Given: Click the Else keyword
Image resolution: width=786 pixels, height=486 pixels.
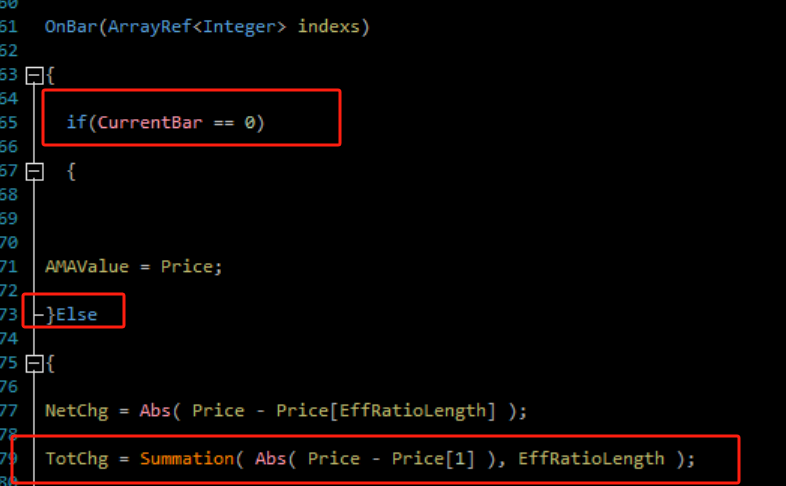Looking at the screenshot, I should tap(76, 315).
